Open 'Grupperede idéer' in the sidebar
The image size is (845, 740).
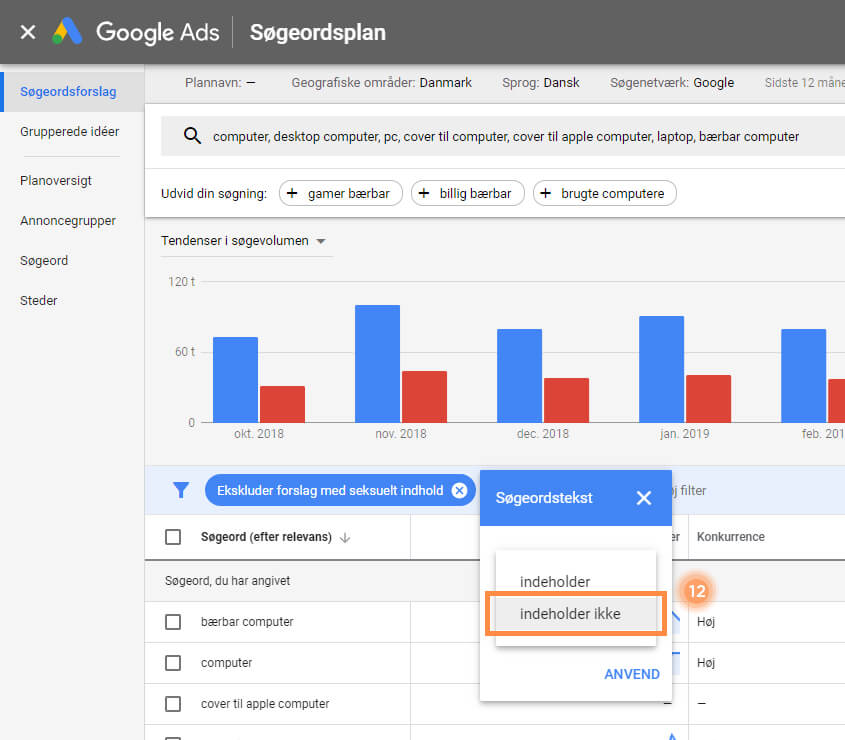click(x=70, y=132)
